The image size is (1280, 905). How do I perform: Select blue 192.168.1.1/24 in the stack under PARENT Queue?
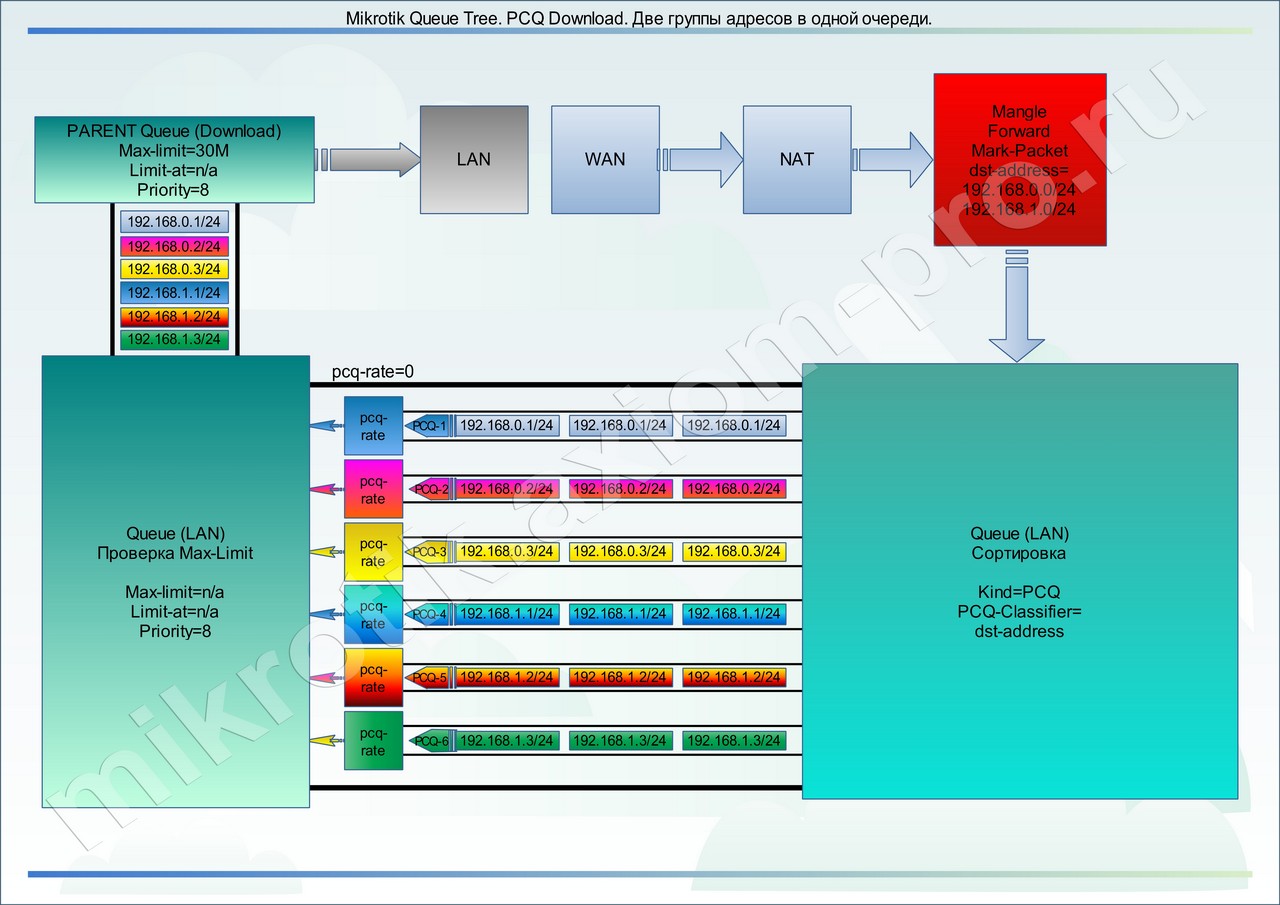click(x=174, y=292)
